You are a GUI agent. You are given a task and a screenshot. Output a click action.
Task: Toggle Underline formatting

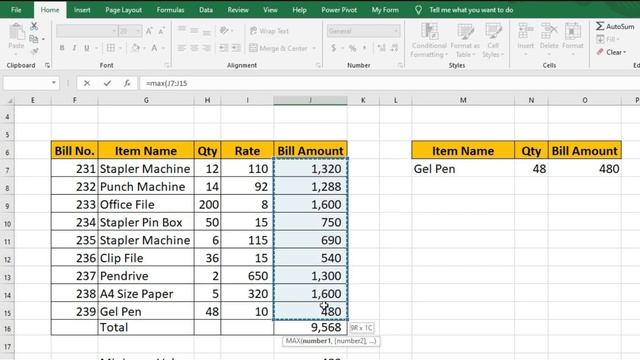(x=87, y=48)
